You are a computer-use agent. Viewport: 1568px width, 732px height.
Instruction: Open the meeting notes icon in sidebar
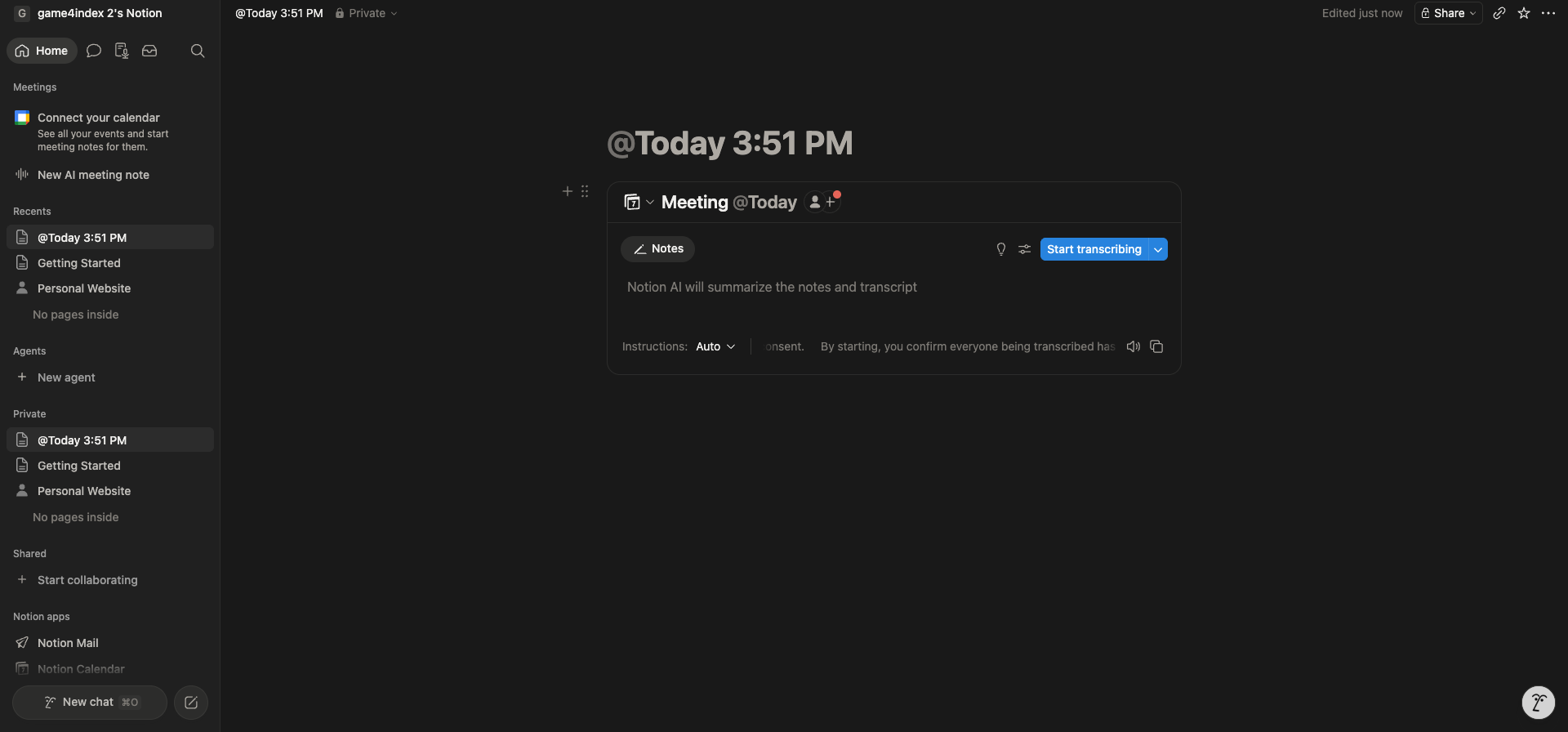pos(122,51)
